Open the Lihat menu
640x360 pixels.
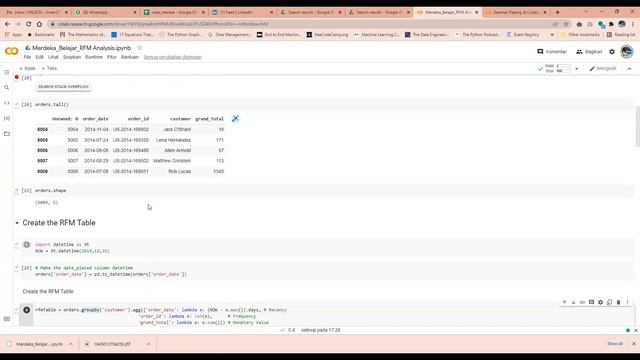(53, 57)
